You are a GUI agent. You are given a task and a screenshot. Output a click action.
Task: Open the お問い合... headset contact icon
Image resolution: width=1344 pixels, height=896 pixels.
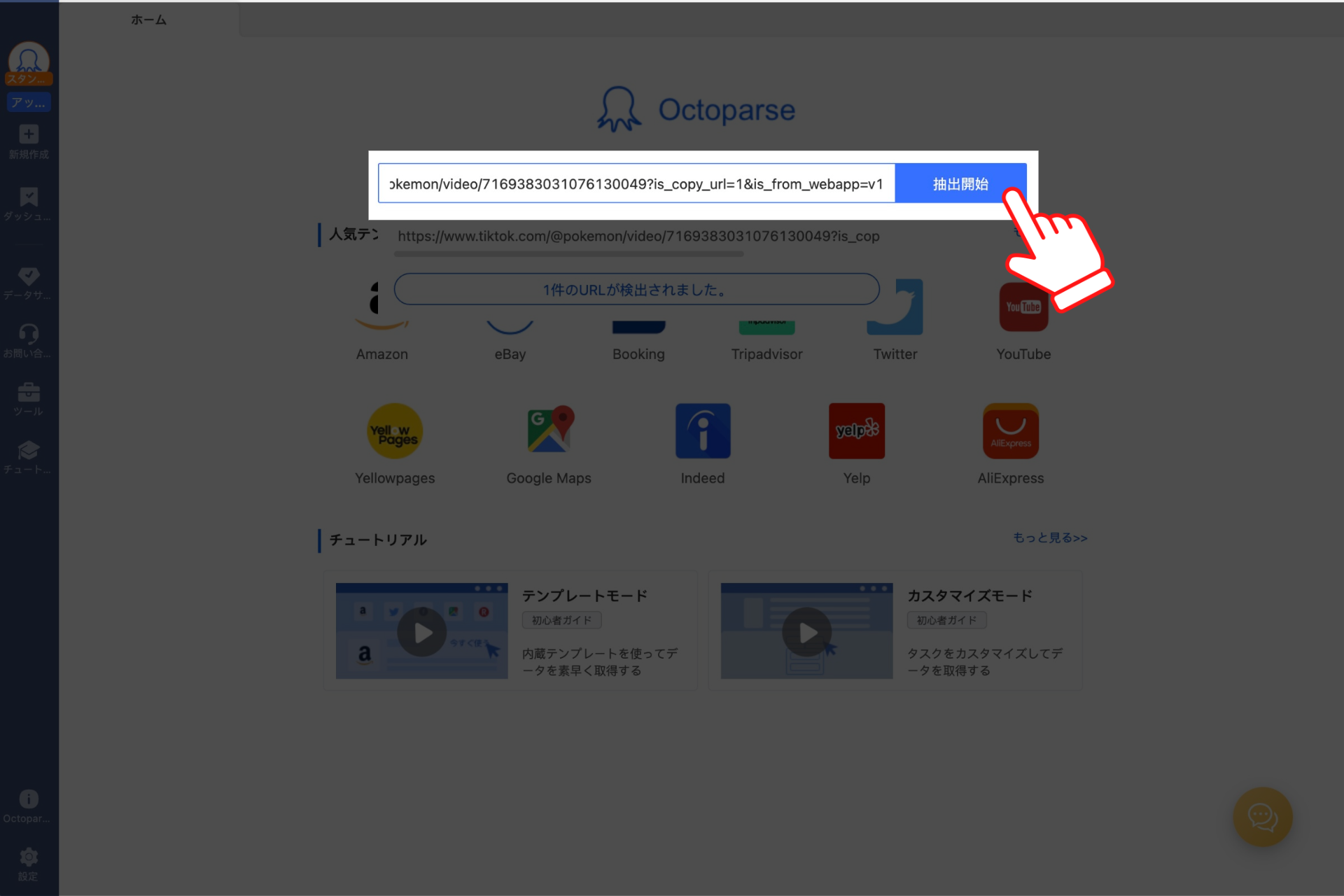pos(29,333)
